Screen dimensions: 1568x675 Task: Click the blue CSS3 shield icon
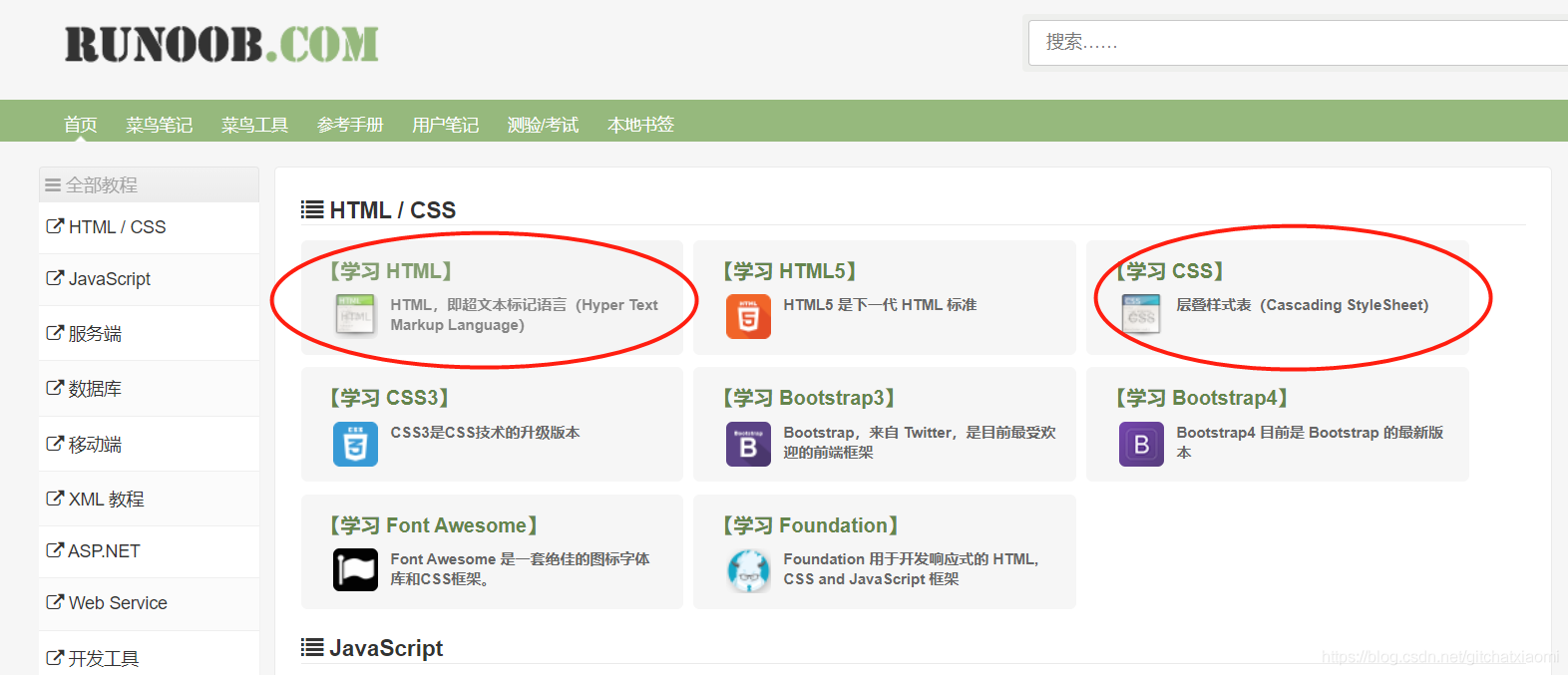tap(355, 444)
